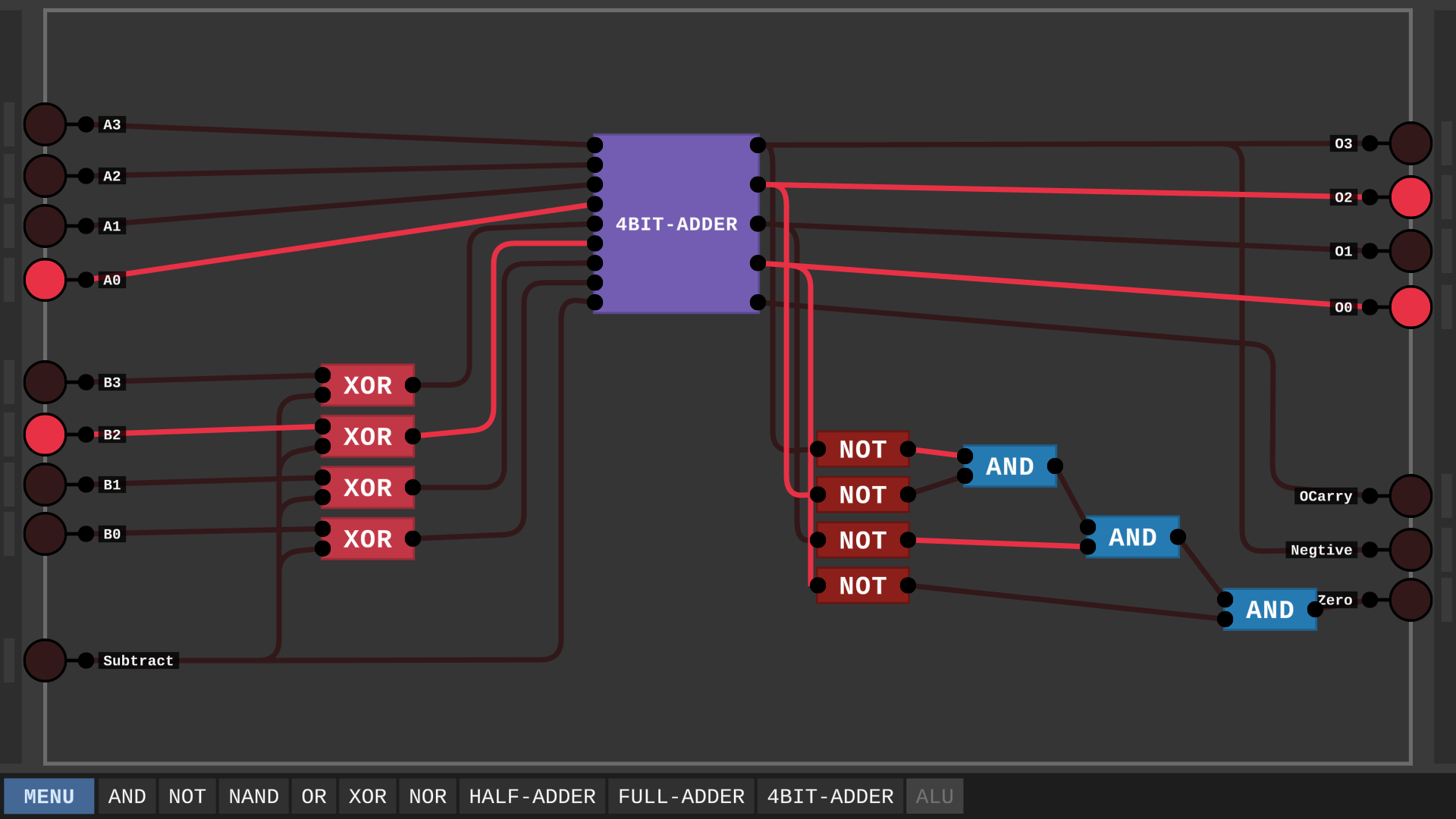Screen dimensions: 1456x819
Task: Toggle the A1 input pin
Action: 45,226
